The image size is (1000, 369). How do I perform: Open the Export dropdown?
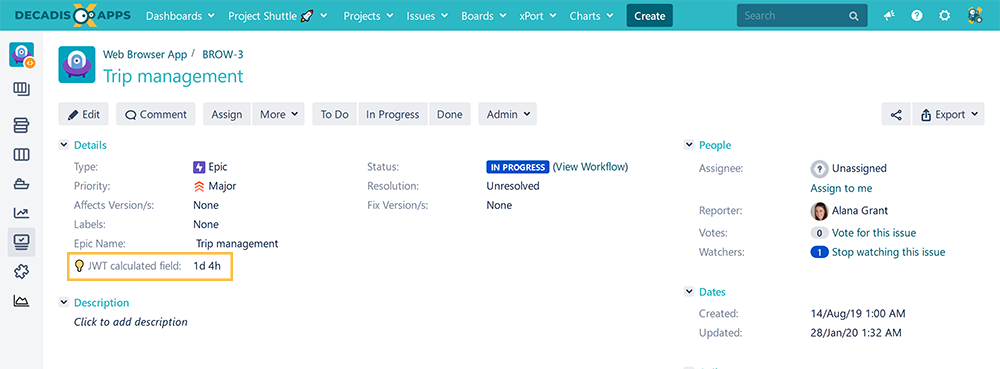click(948, 115)
